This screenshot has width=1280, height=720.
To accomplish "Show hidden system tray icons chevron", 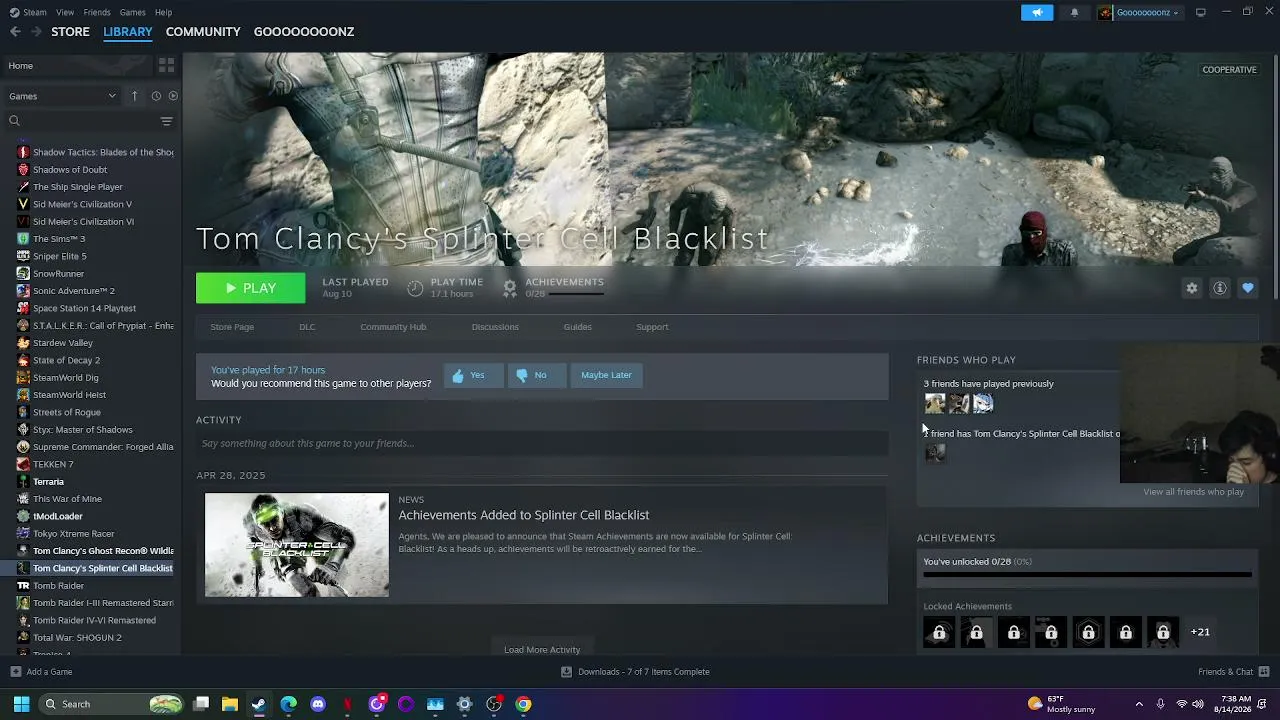I will [1139, 704].
